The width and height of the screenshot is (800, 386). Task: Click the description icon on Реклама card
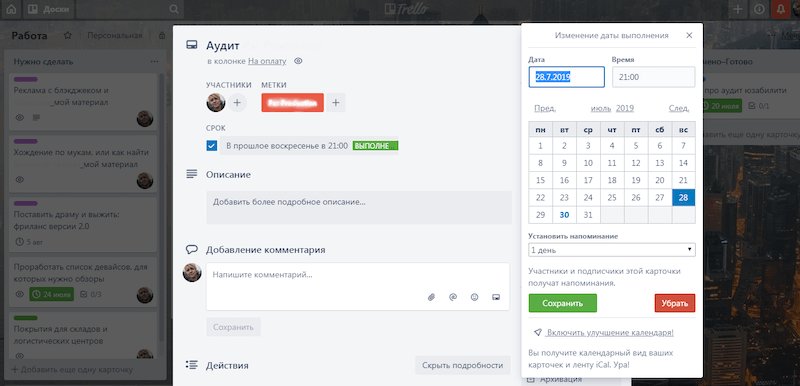(36, 117)
